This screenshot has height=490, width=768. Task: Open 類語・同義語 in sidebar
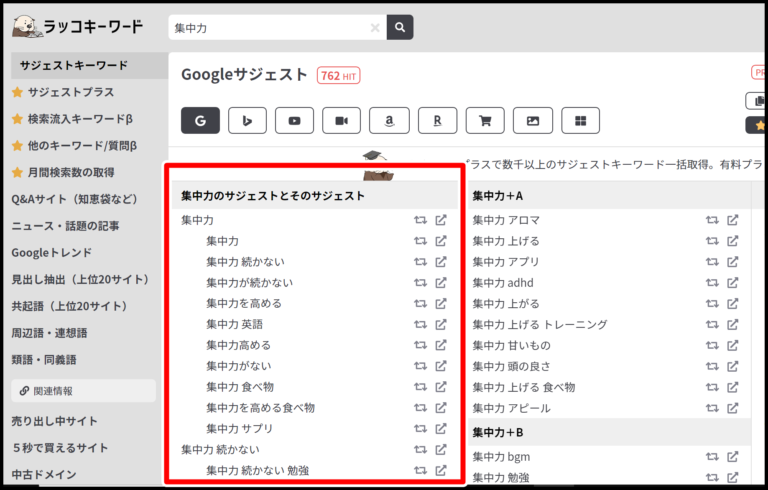44,360
